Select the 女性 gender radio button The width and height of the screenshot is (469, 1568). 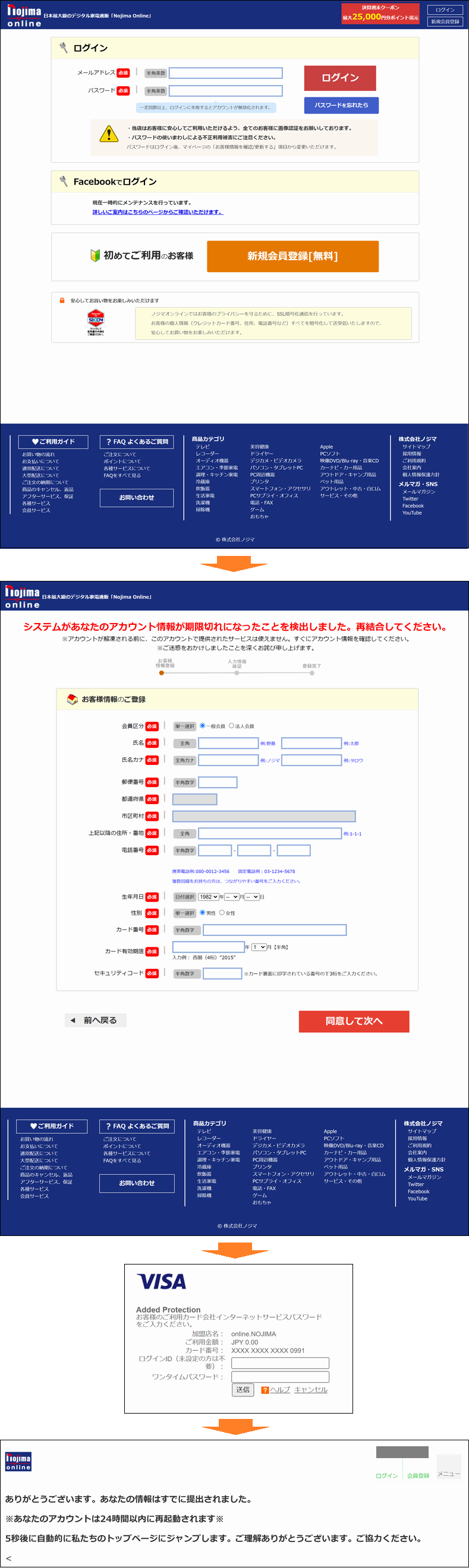(x=222, y=912)
